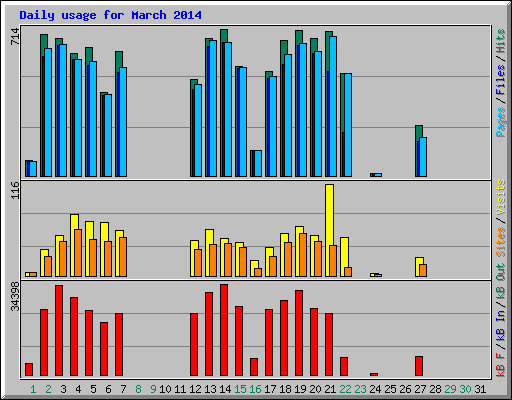Click day label 19 on the x-axis
Screen dimensions: 512x400
(x=300, y=389)
